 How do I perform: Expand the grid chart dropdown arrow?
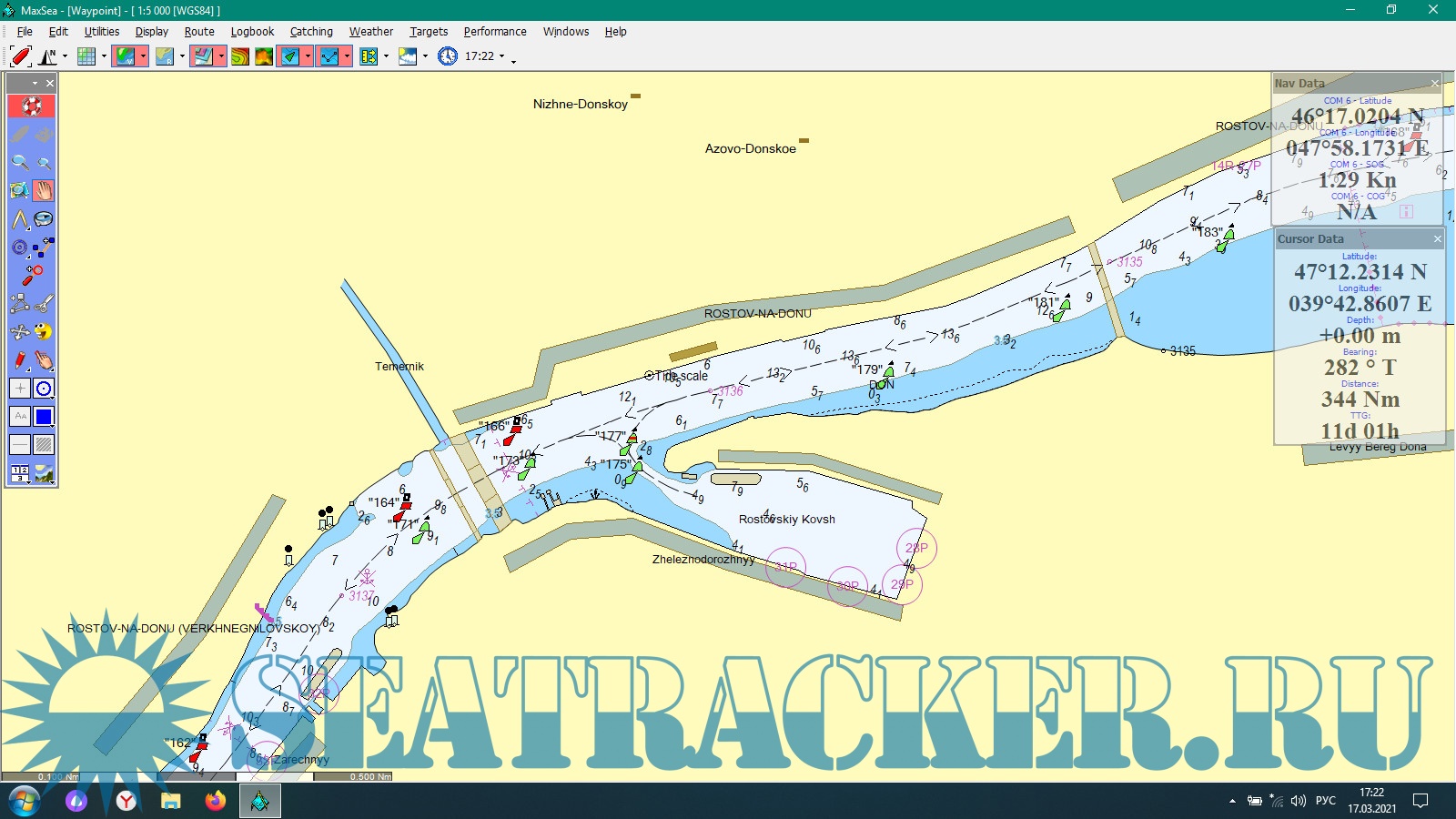click(x=104, y=56)
